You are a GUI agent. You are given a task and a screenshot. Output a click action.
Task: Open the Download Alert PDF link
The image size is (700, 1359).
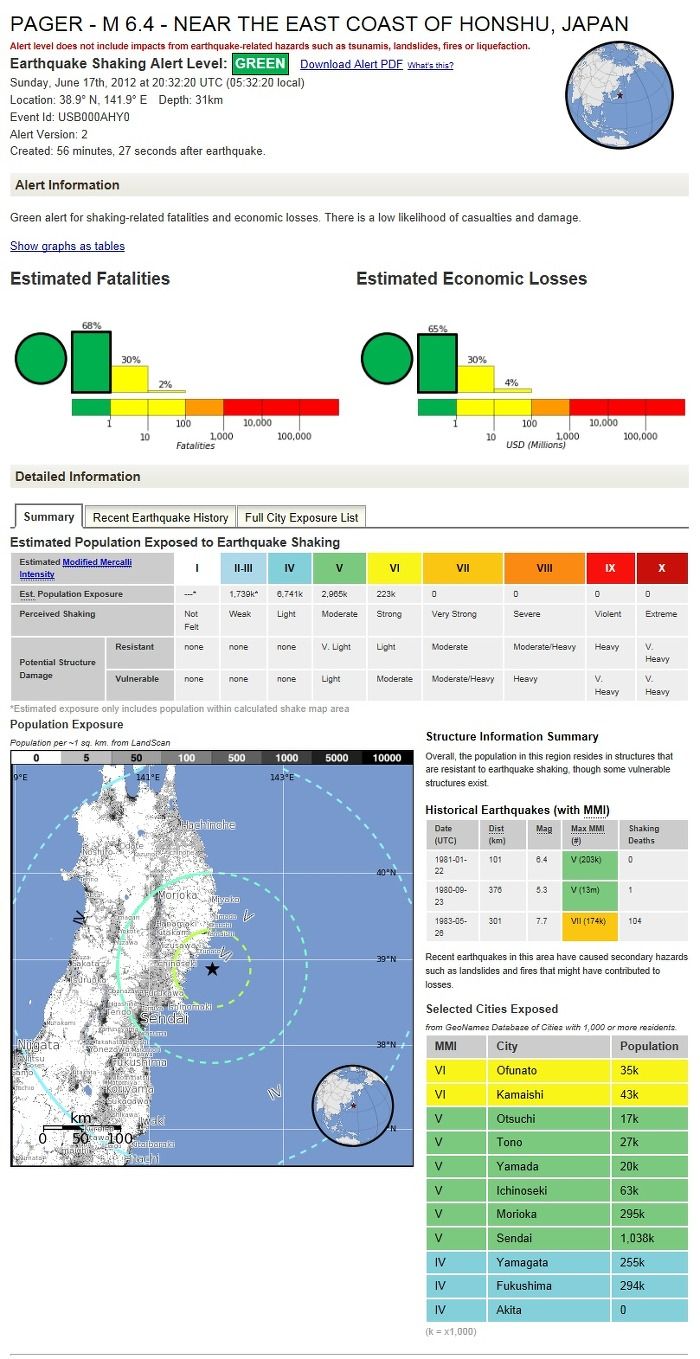click(x=351, y=64)
